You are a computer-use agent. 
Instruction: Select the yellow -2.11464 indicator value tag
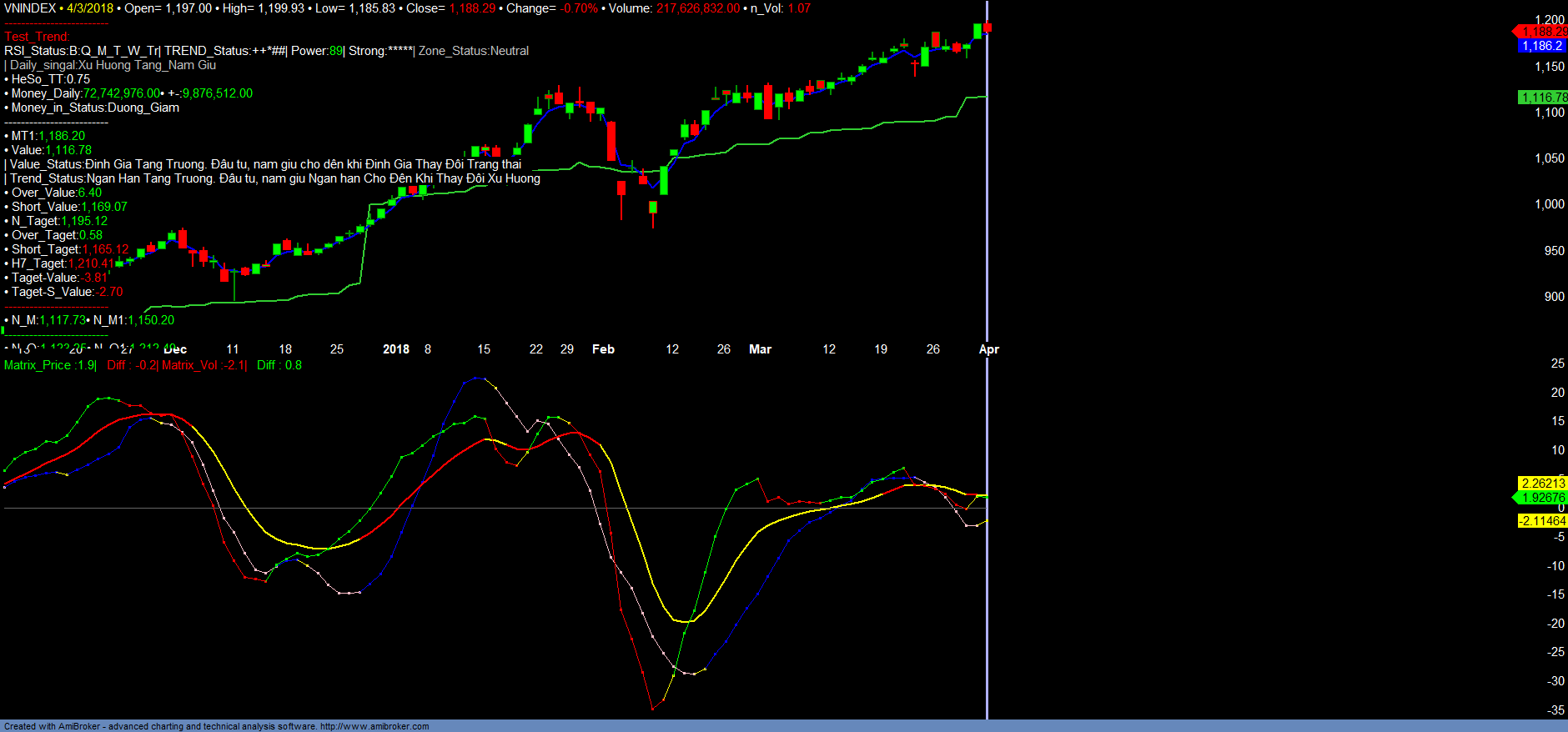point(1542,521)
